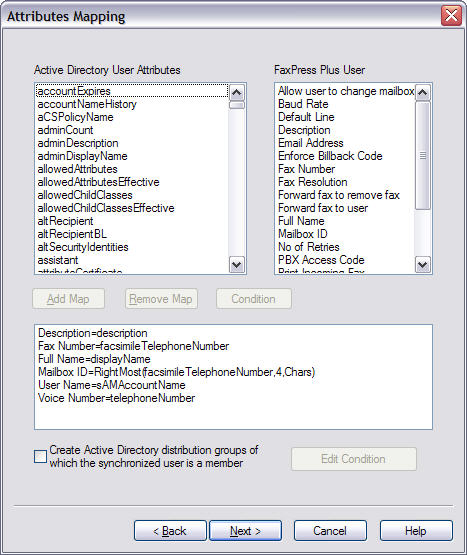Image resolution: width=467 pixels, height=555 pixels.
Task: Open Help for Attributes Mapping
Action: click(416, 531)
